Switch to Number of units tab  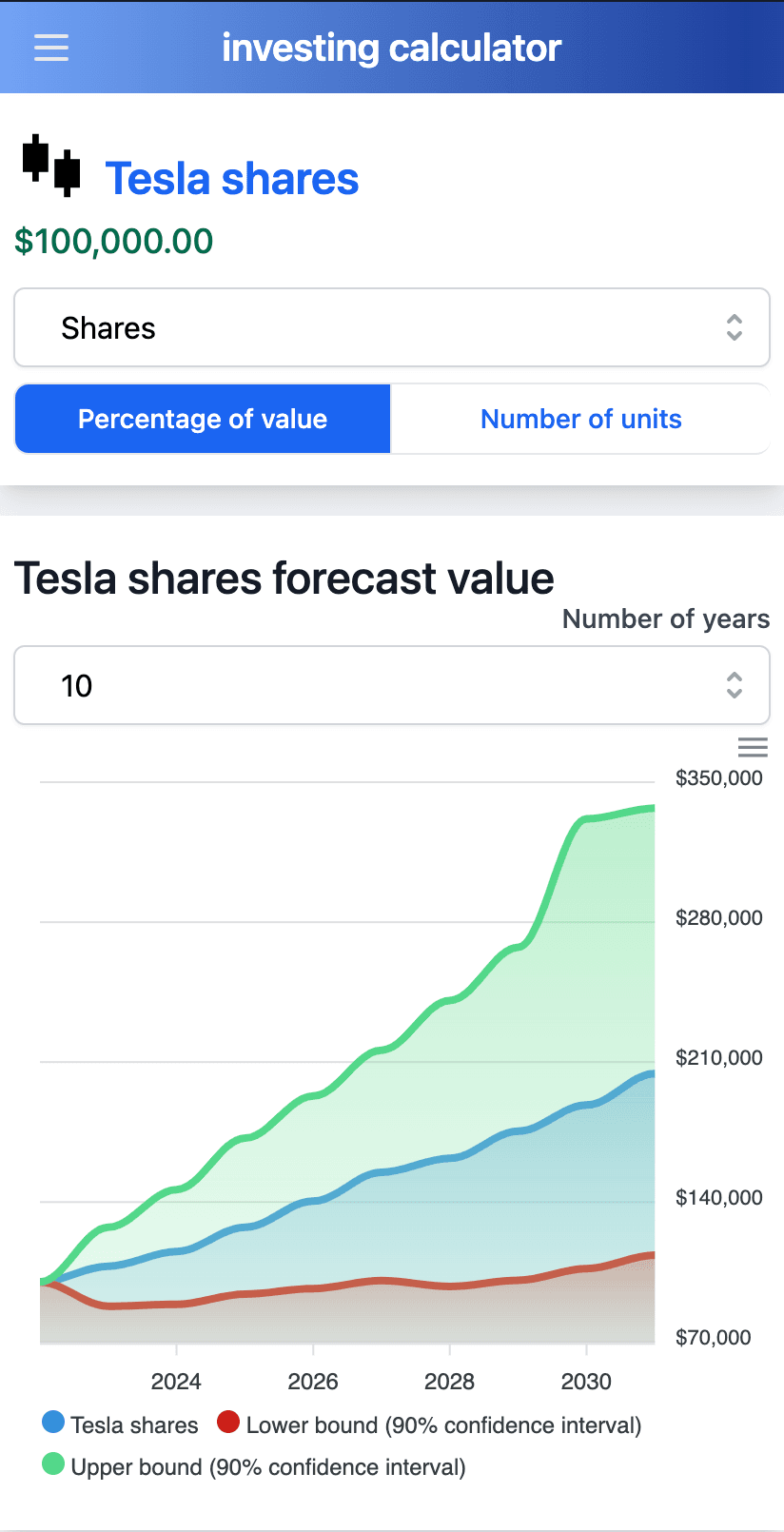point(580,419)
